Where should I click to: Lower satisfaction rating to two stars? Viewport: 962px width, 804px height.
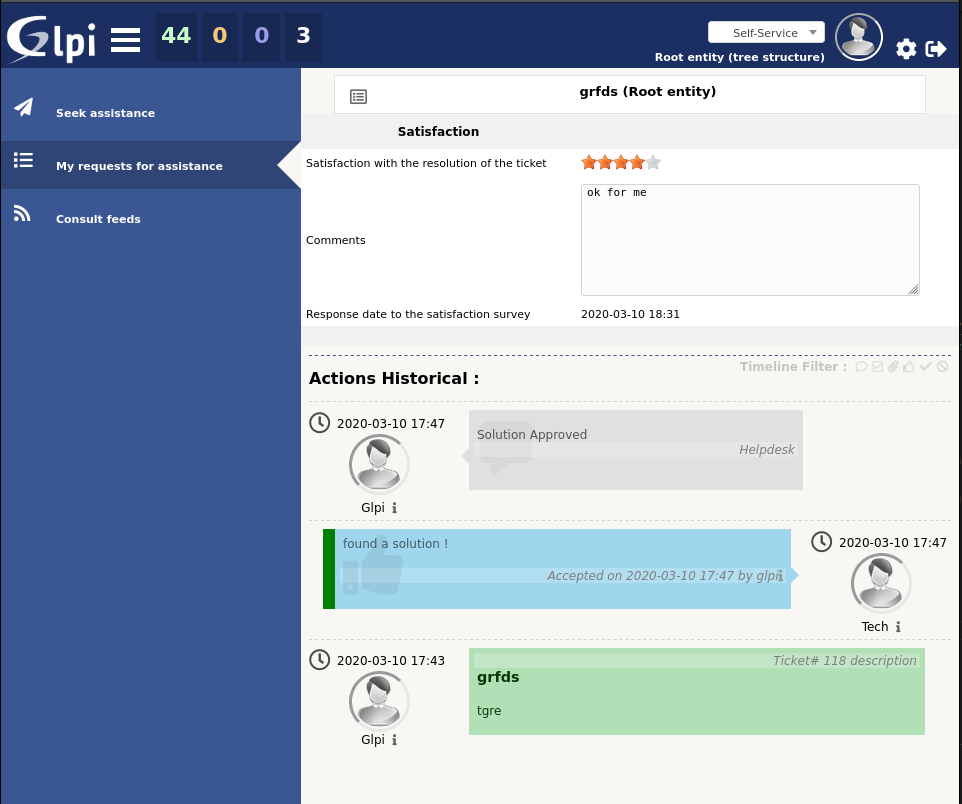click(604, 161)
